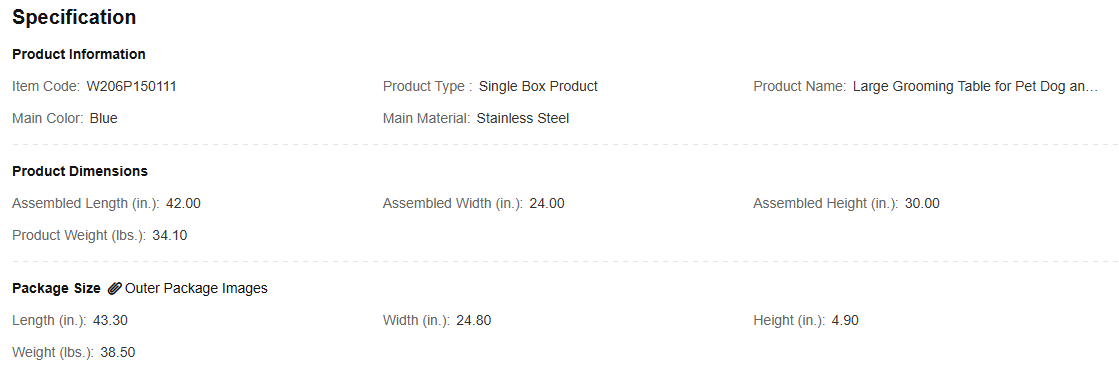Click the Single Box Product value
This screenshot has width=1119, height=367.
[x=538, y=86]
